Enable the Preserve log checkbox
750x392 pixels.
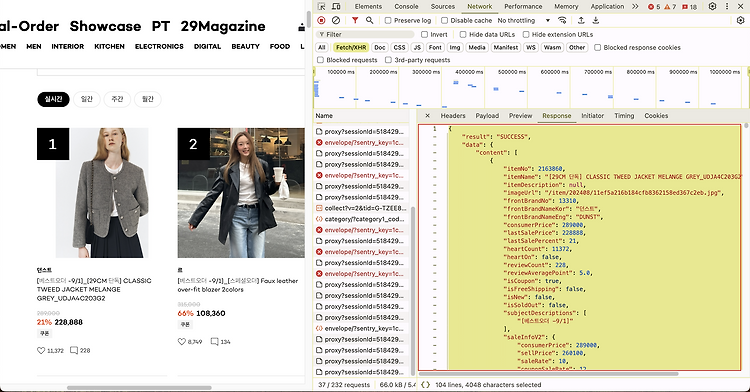388,21
